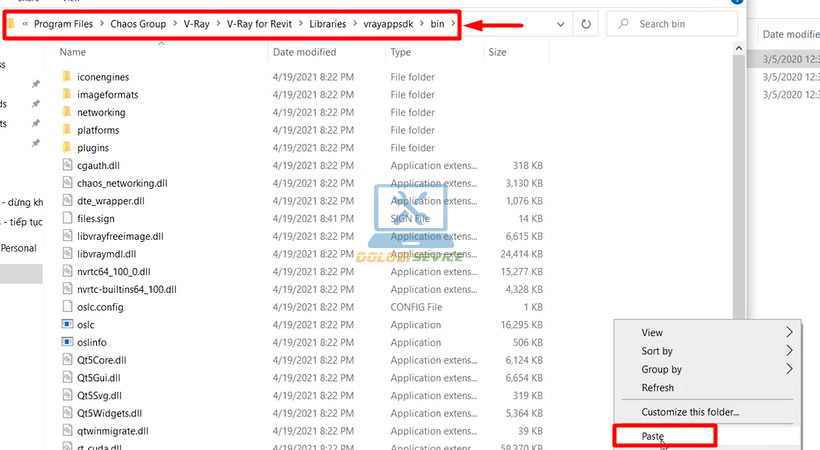Select the oslc application icon

pos(67,325)
